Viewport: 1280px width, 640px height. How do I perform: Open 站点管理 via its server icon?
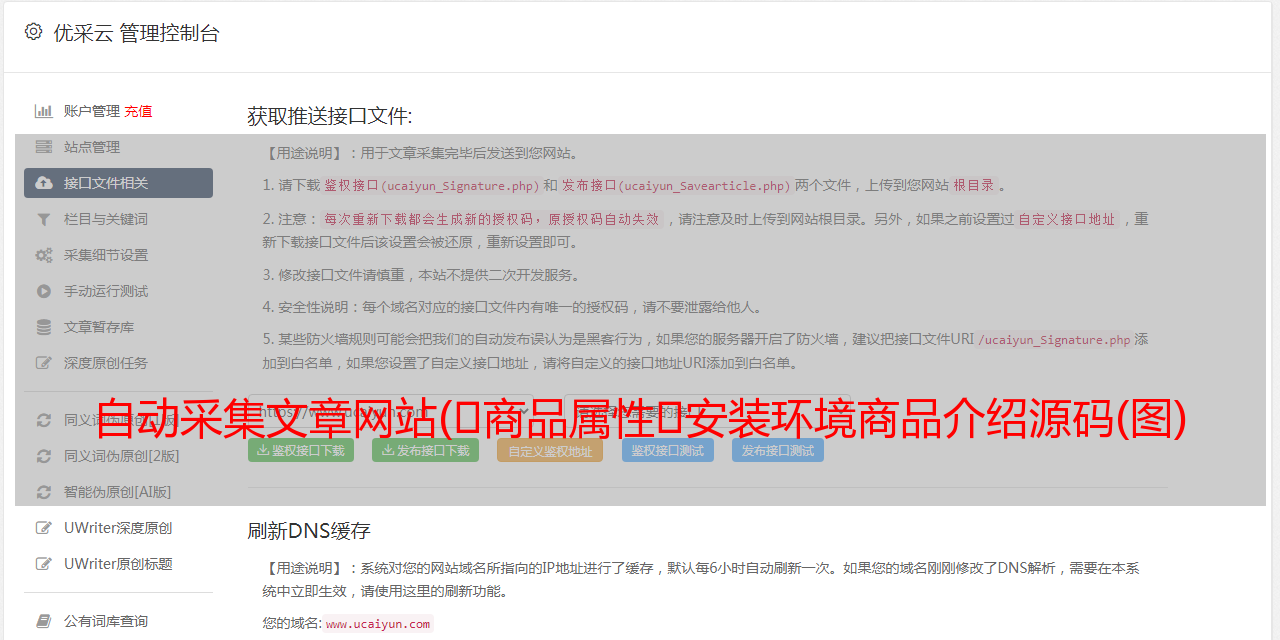[x=43, y=147]
